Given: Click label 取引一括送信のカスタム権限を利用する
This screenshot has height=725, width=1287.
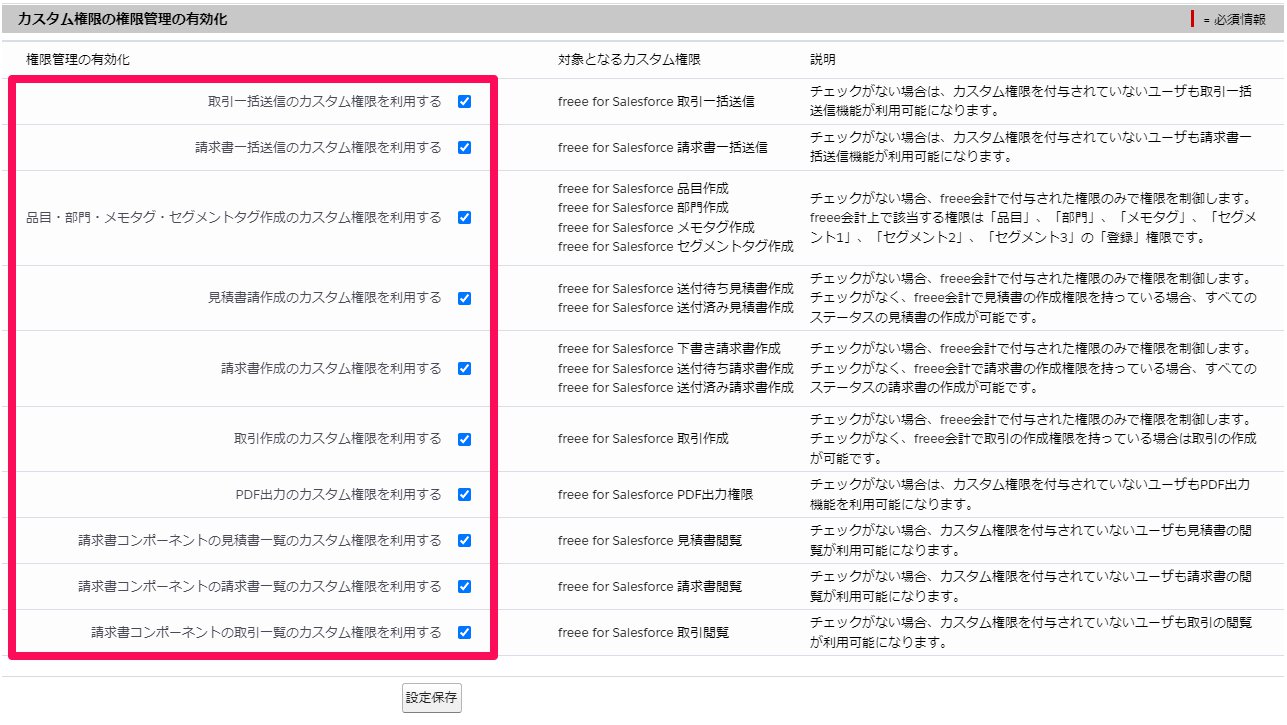Looking at the screenshot, I should 324,101.
